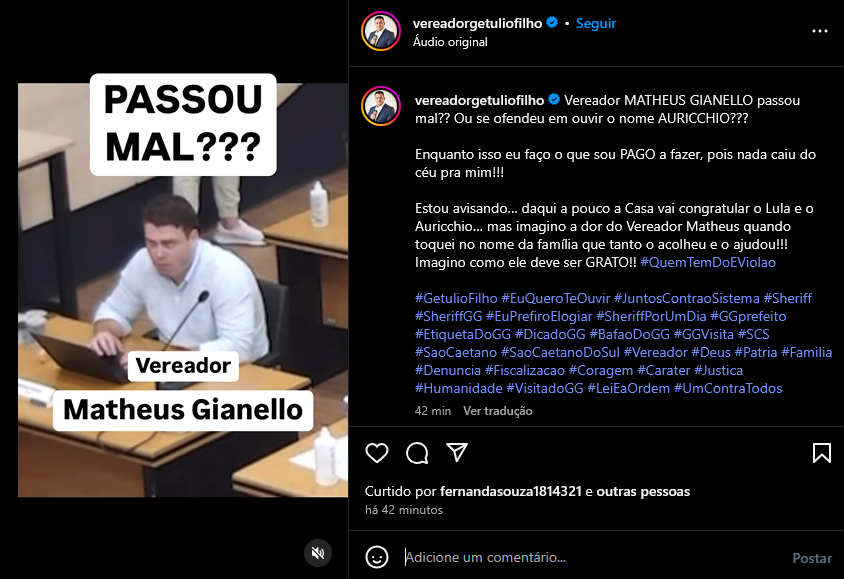Open the emoji picker smiley icon
The image size is (844, 579).
(377, 557)
